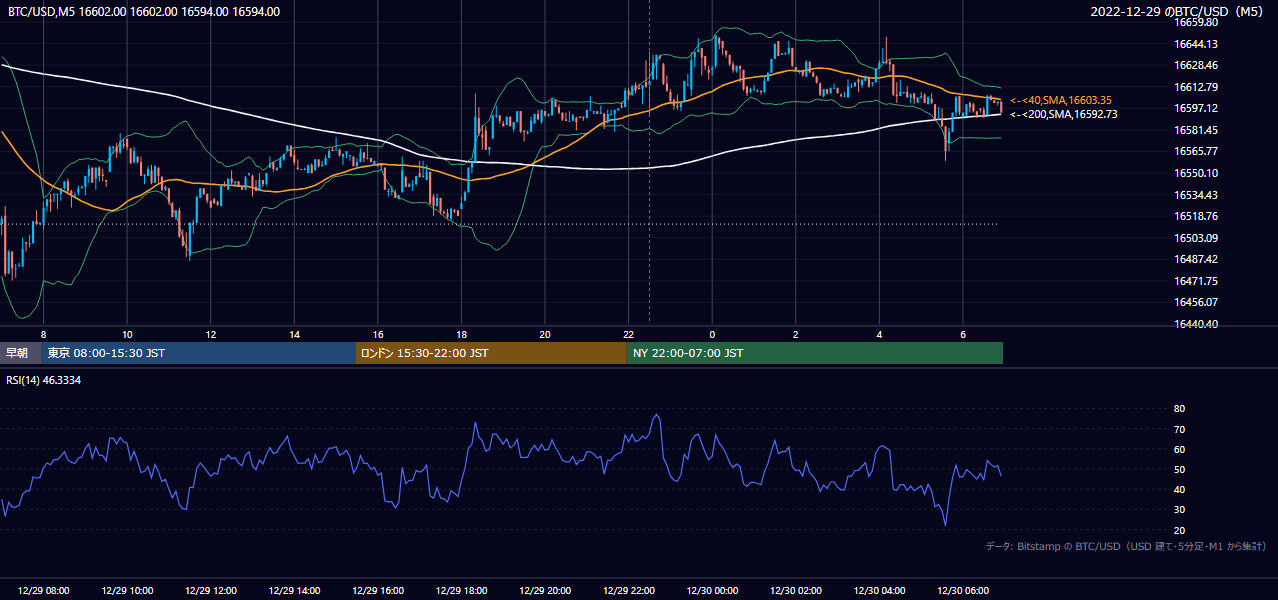The height and width of the screenshot is (600, 1278).
Task: Click price axis value 16440.40
Action: [x=1195, y=324]
